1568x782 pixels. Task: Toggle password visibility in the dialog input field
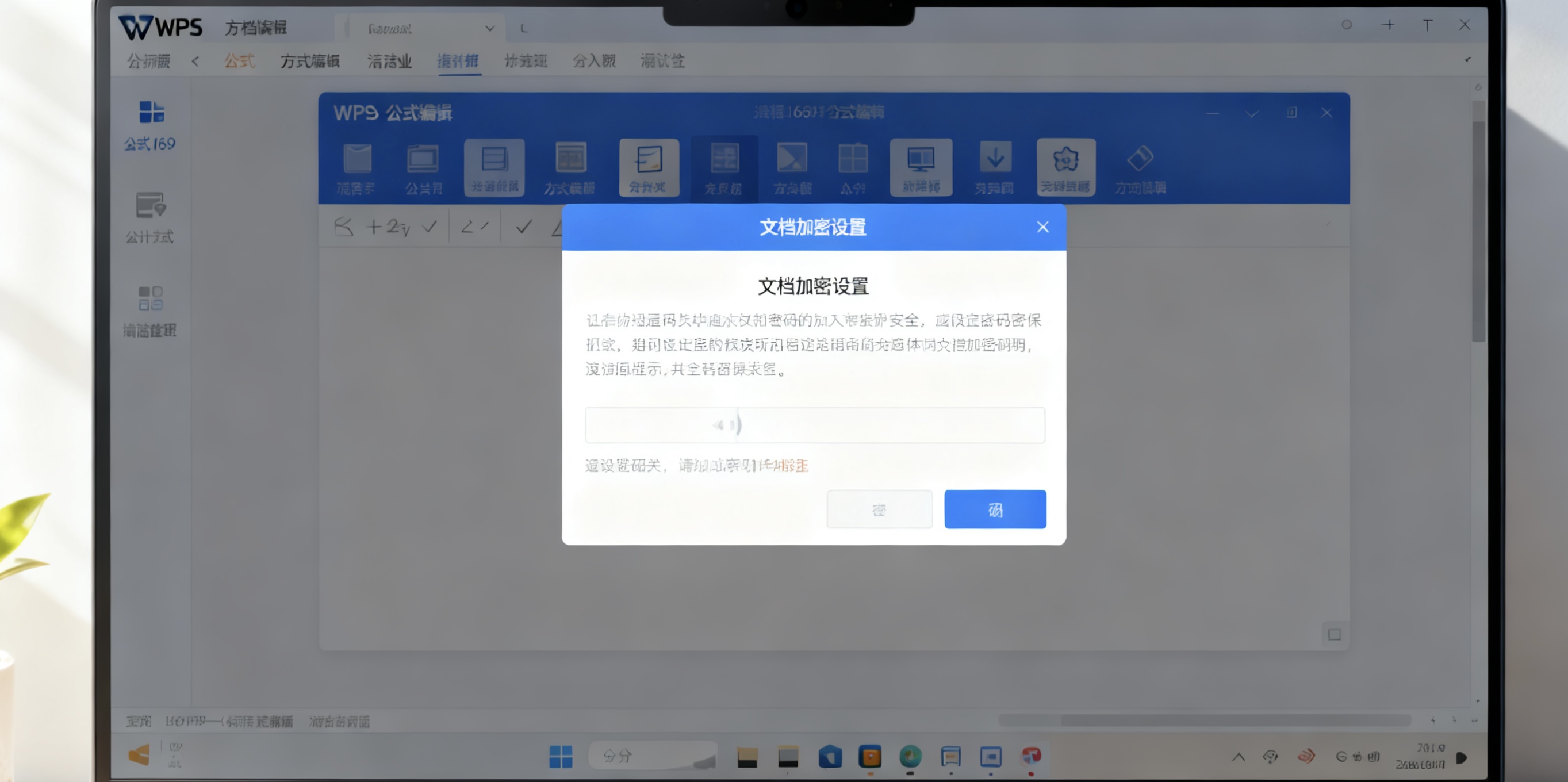(x=726, y=425)
